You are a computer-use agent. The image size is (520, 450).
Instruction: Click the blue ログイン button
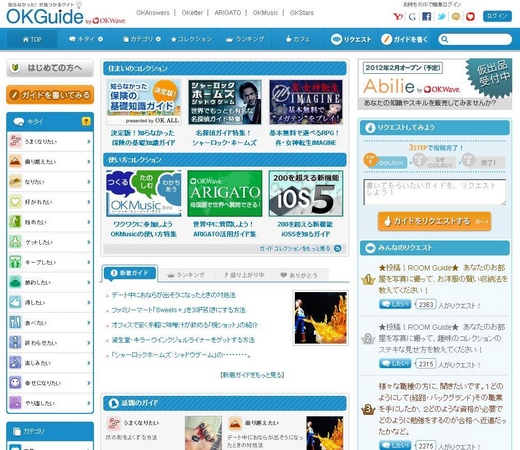[497, 16]
